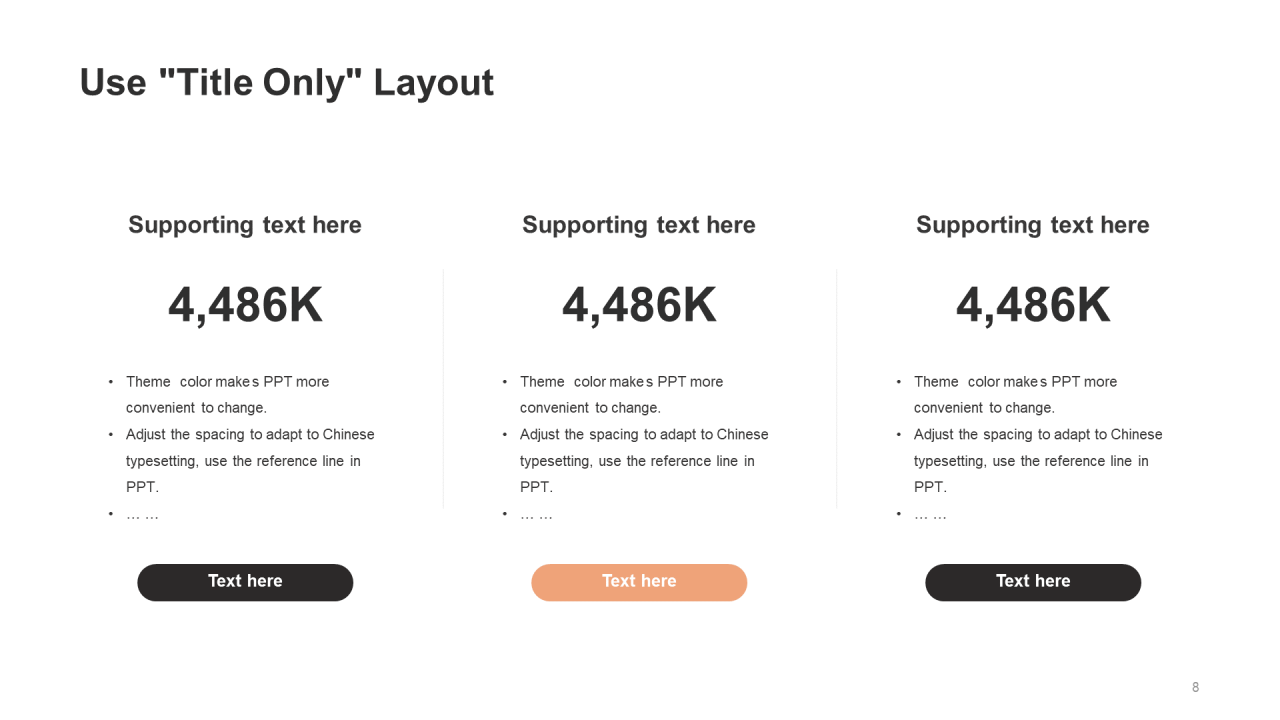
Task: Click right column 'Theme color makes PPT' bullet
Action: click(1015, 395)
